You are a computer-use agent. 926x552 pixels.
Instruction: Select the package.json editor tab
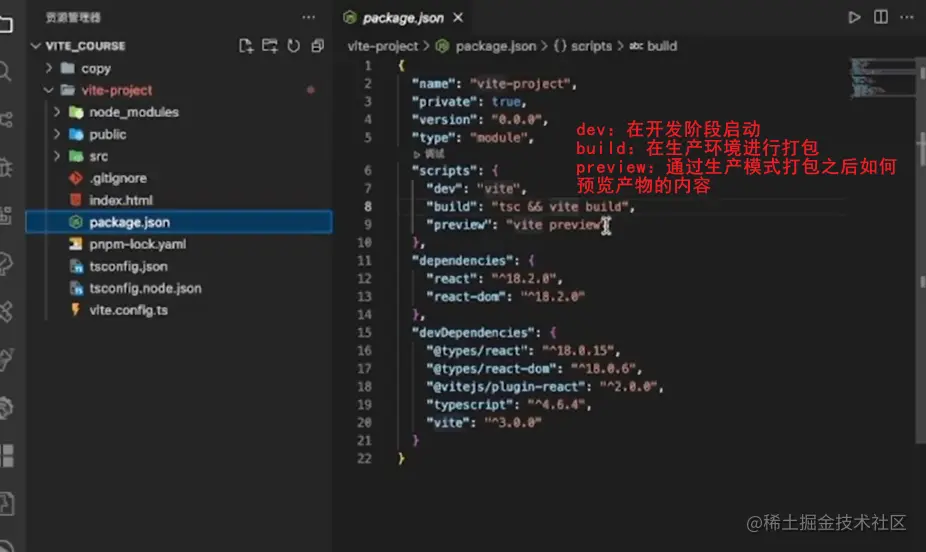[x=404, y=18]
